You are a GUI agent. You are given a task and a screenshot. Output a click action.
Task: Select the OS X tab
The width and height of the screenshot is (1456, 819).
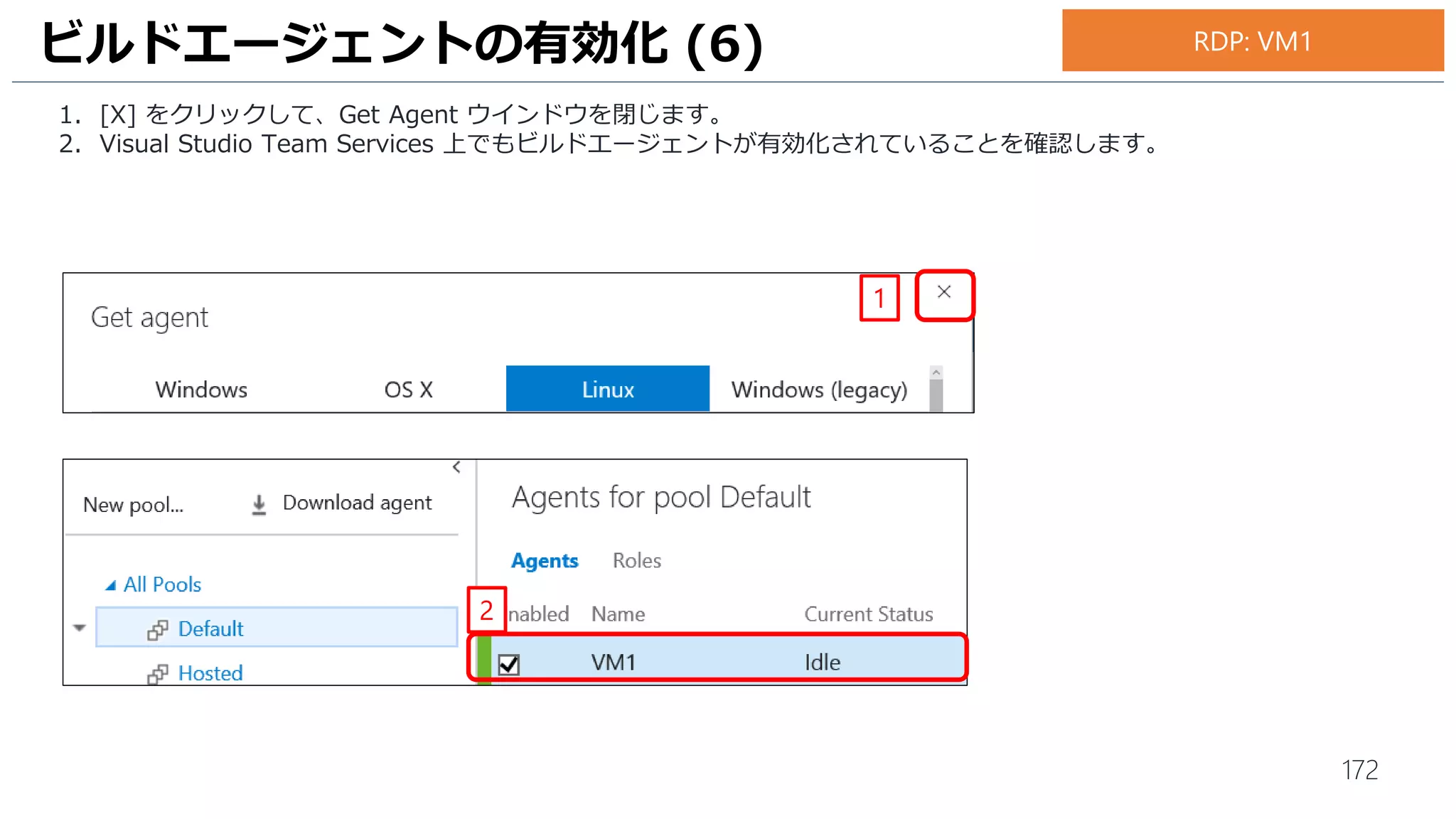coord(408,390)
